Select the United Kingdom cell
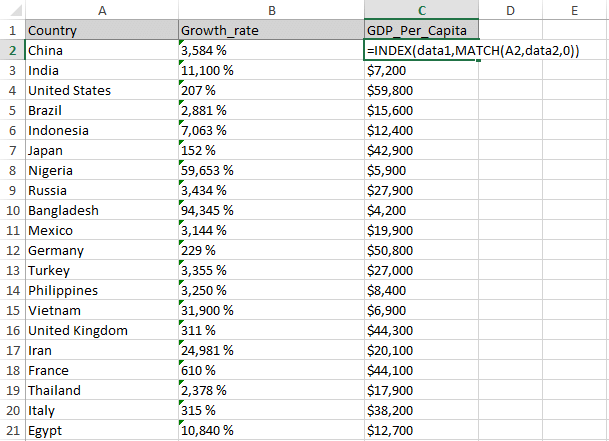 102,330
